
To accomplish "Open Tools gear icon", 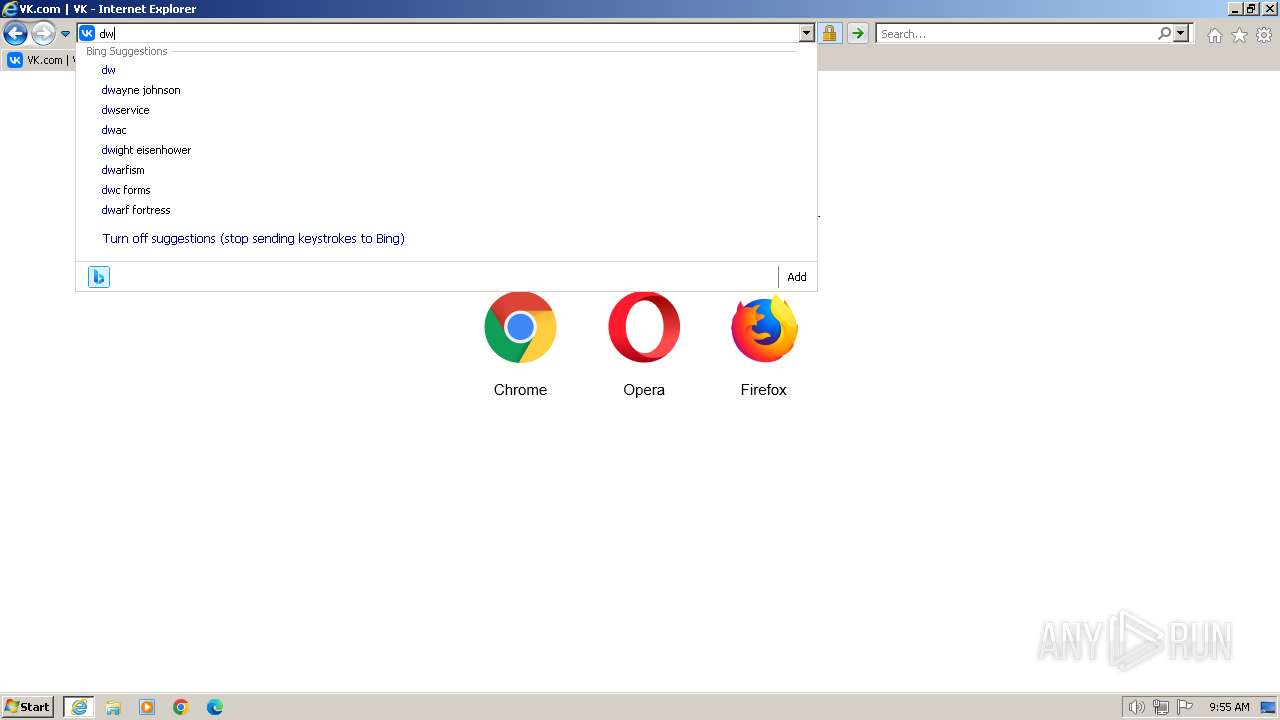I will click(1264, 35).
